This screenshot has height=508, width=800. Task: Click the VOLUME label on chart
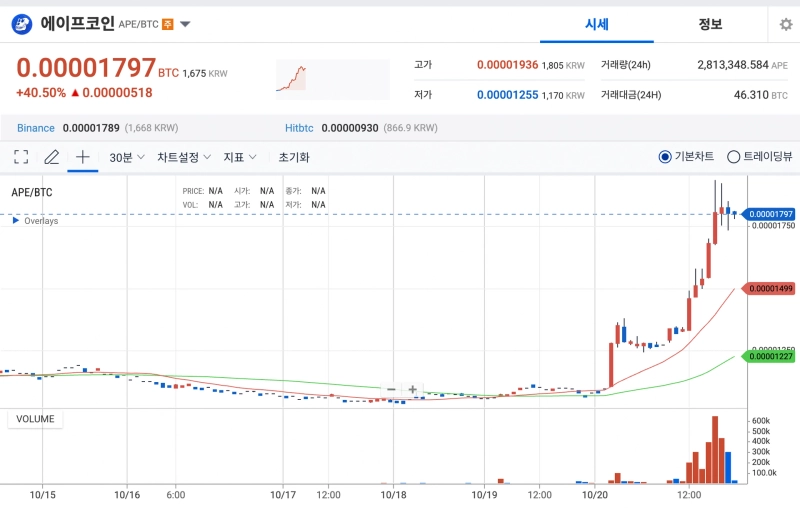[35, 419]
